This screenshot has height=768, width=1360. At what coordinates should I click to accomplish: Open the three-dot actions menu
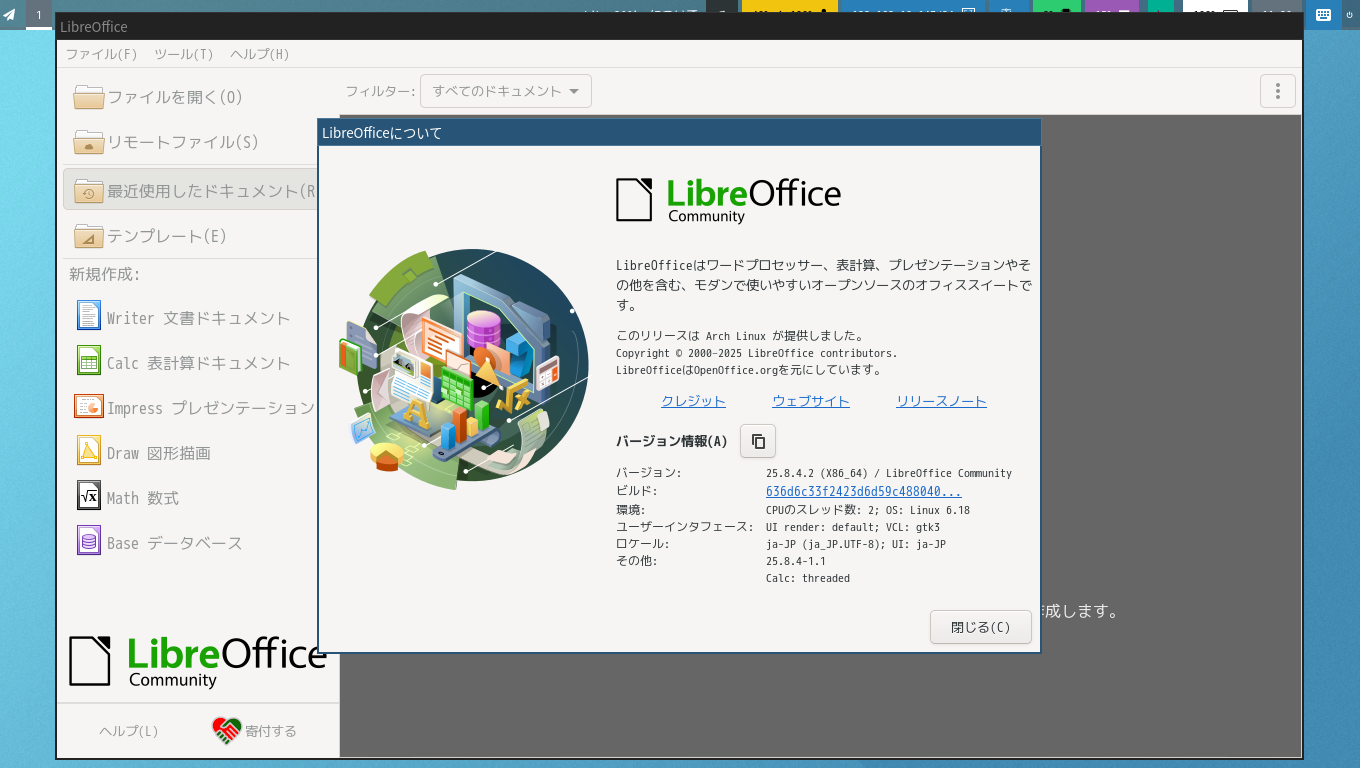[x=1277, y=91]
